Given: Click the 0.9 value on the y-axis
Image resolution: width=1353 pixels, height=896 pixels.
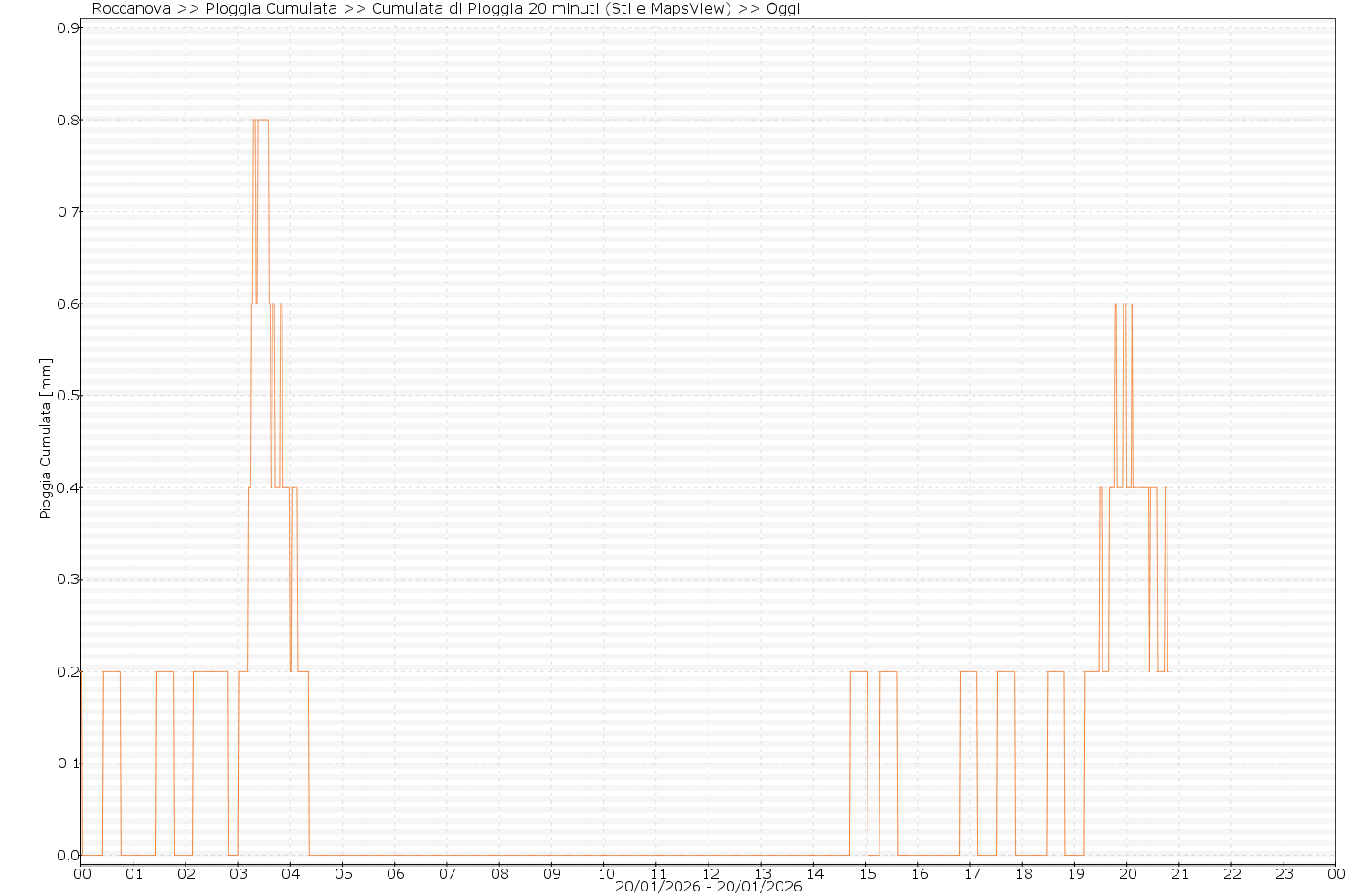Looking at the screenshot, I should coord(69,28).
